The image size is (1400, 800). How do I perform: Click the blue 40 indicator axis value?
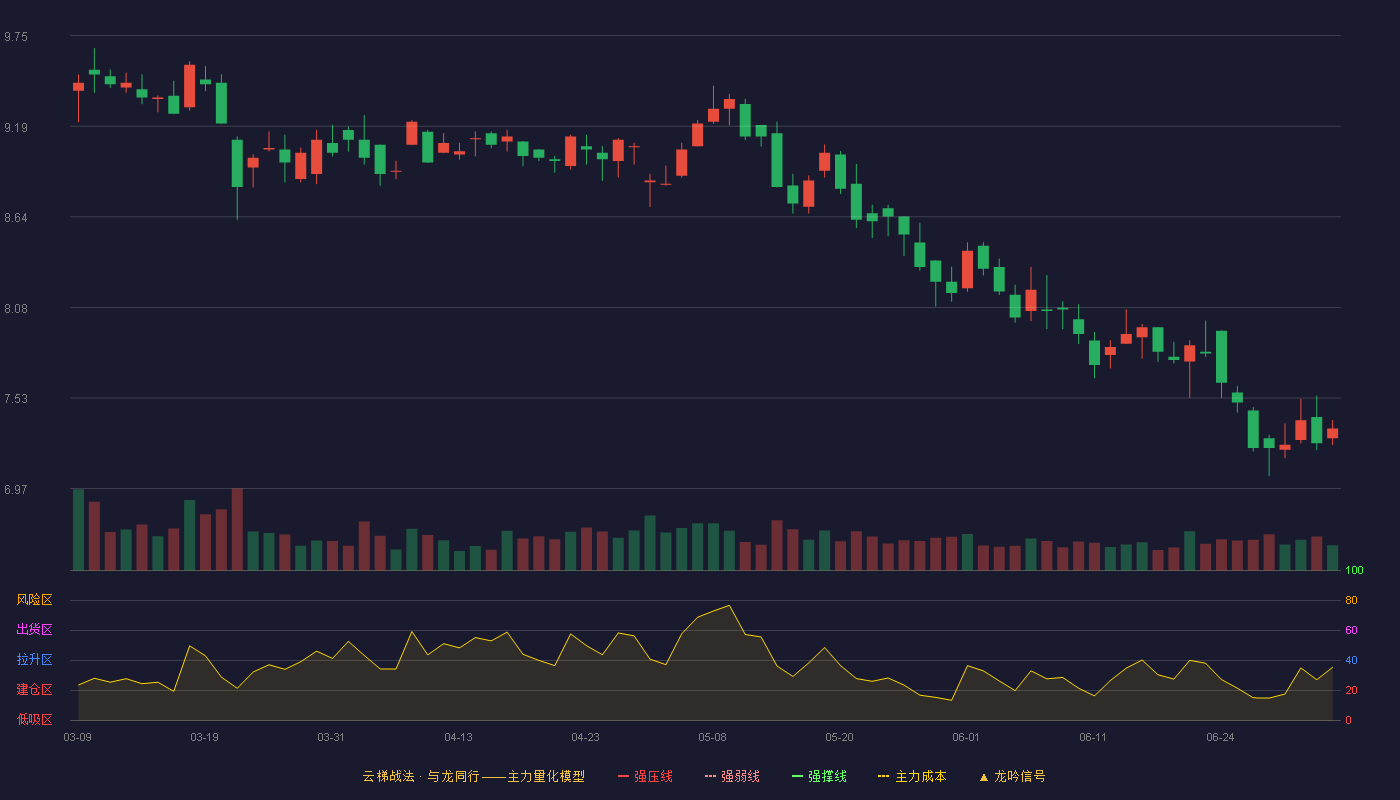point(1351,661)
